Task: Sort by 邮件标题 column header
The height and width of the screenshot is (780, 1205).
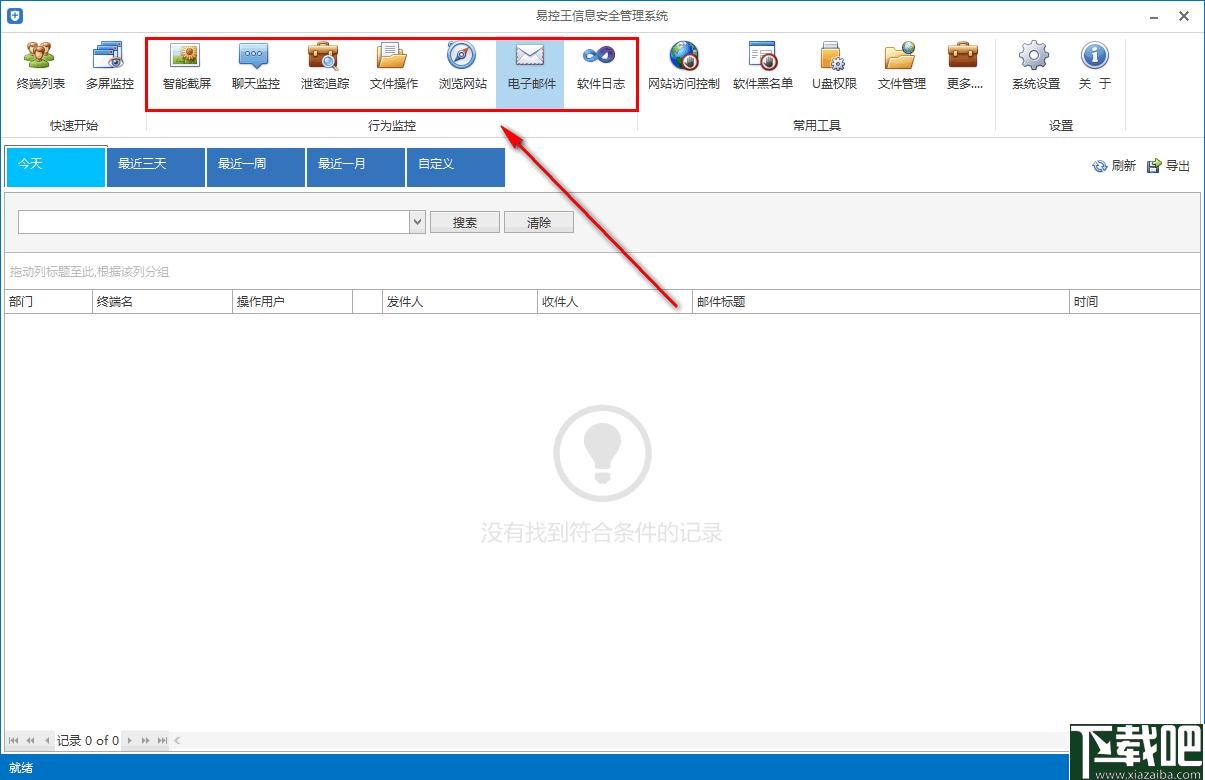Action: [x=881, y=302]
